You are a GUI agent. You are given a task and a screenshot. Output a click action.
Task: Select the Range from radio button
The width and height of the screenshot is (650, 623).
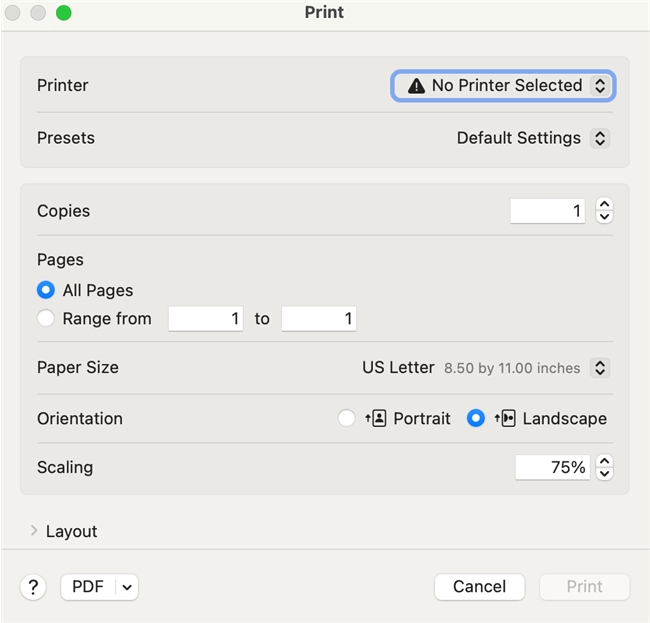click(45, 319)
